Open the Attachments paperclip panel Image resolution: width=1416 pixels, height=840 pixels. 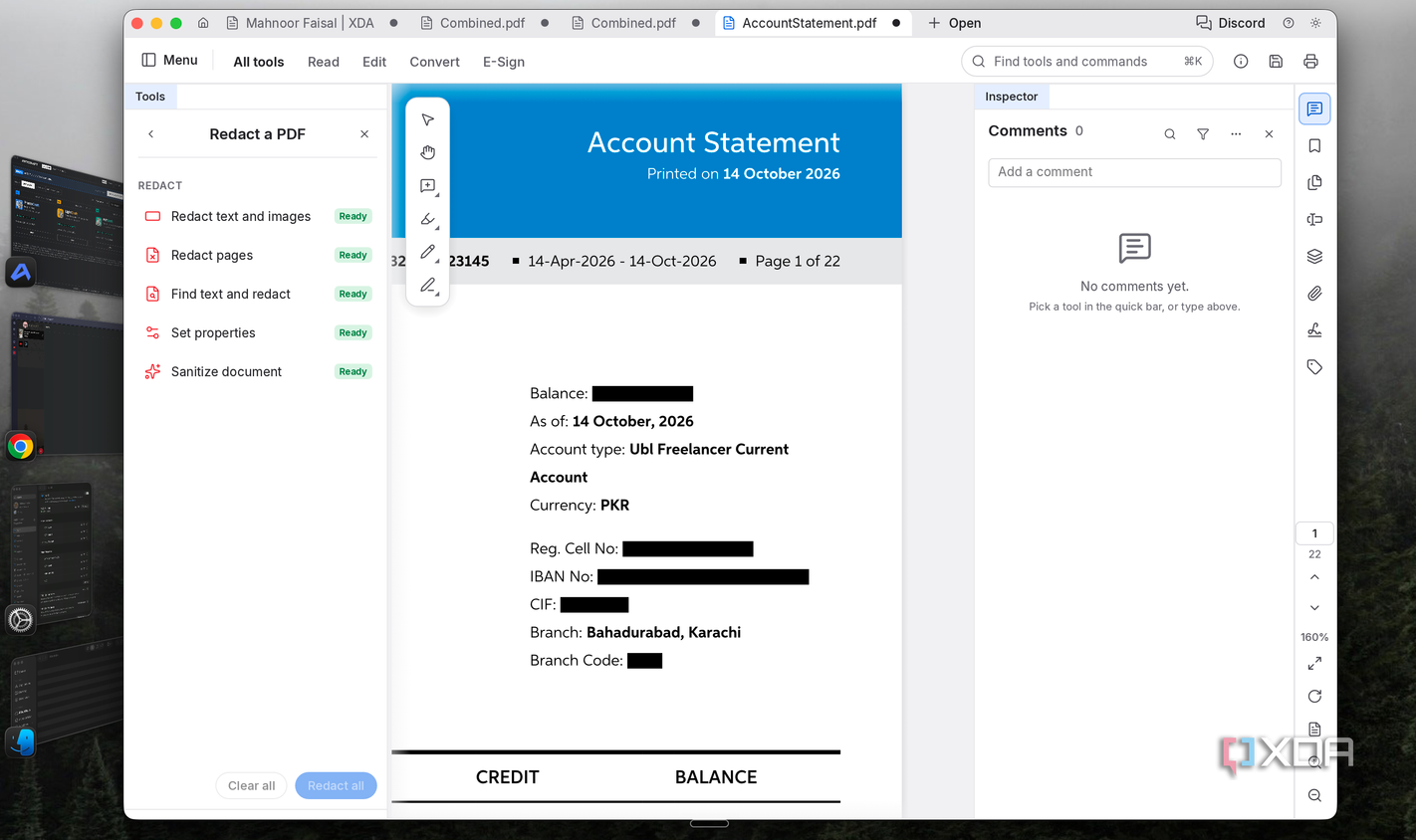(x=1314, y=294)
